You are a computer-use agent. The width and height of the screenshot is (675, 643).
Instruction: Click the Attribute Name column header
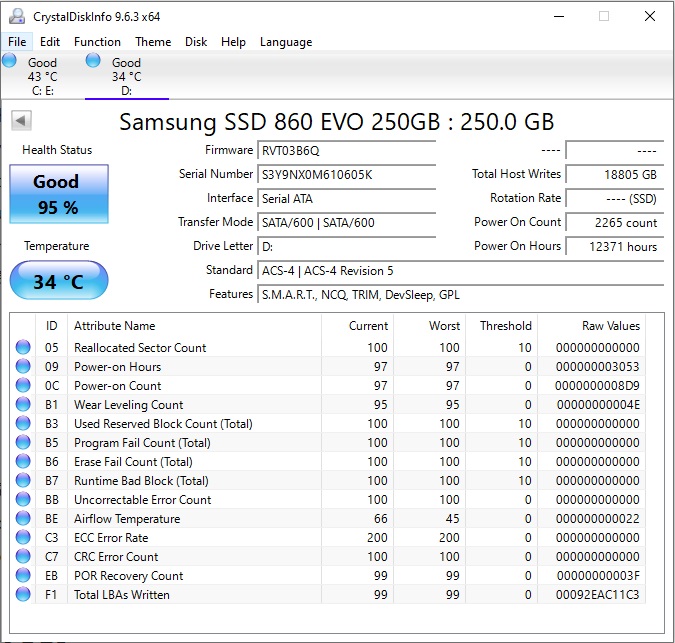click(194, 326)
